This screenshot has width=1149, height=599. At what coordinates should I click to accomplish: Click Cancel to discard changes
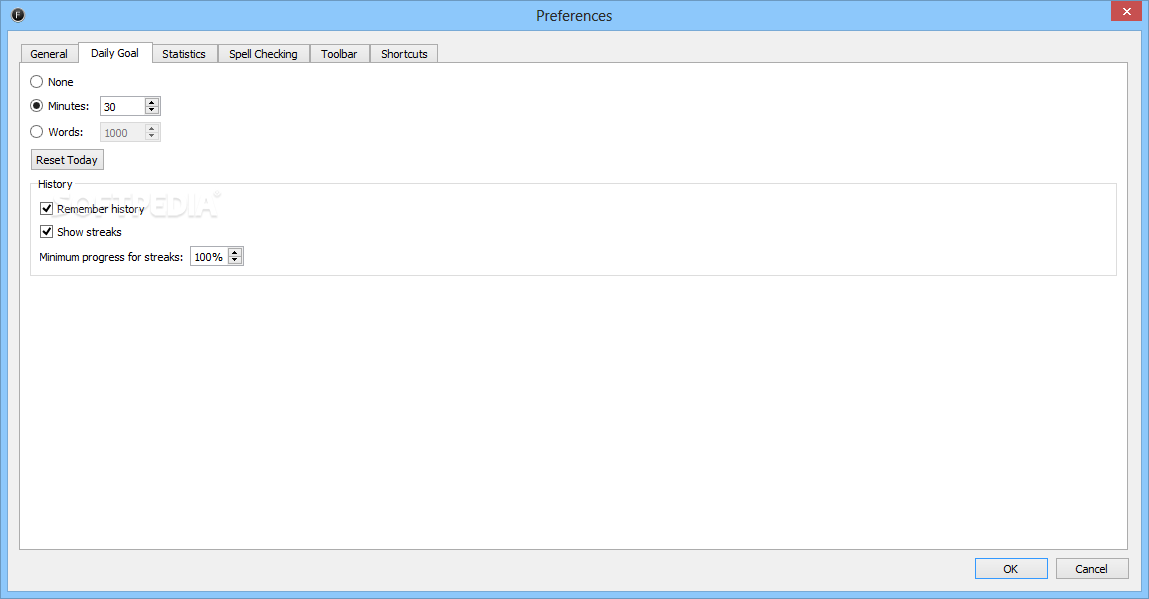pos(1091,568)
